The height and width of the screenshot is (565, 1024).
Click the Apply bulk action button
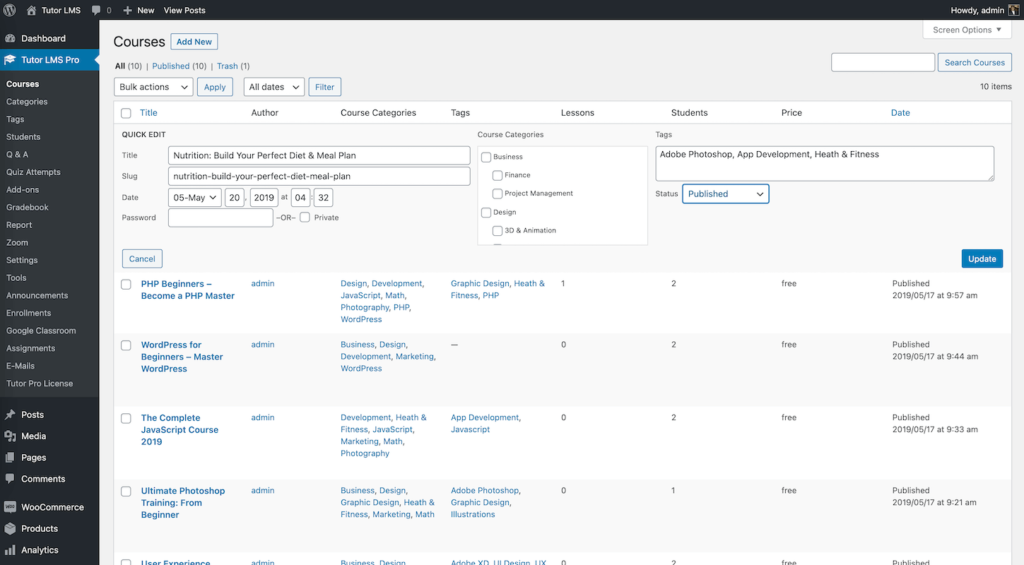click(215, 87)
